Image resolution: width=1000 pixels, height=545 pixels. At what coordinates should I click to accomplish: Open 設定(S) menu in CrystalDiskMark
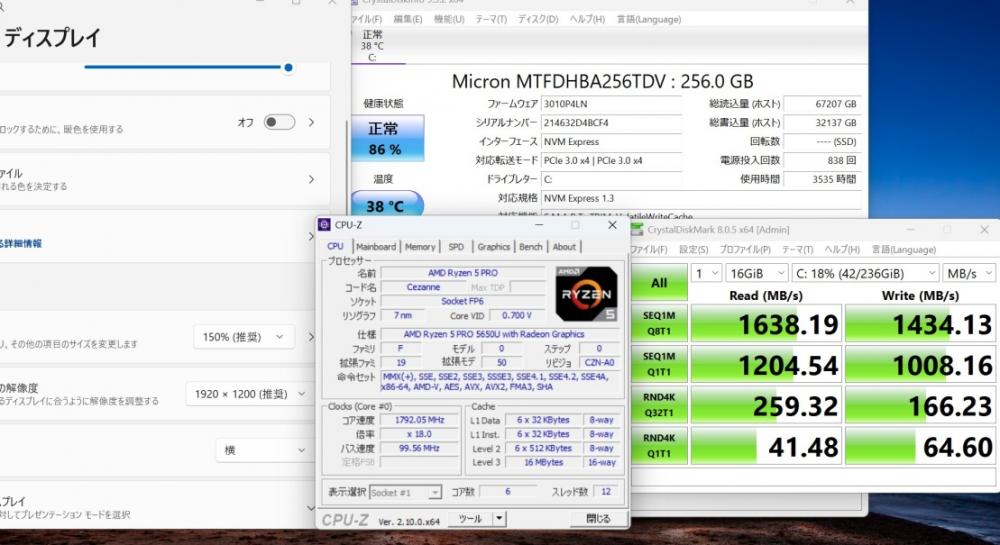[x=693, y=250]
